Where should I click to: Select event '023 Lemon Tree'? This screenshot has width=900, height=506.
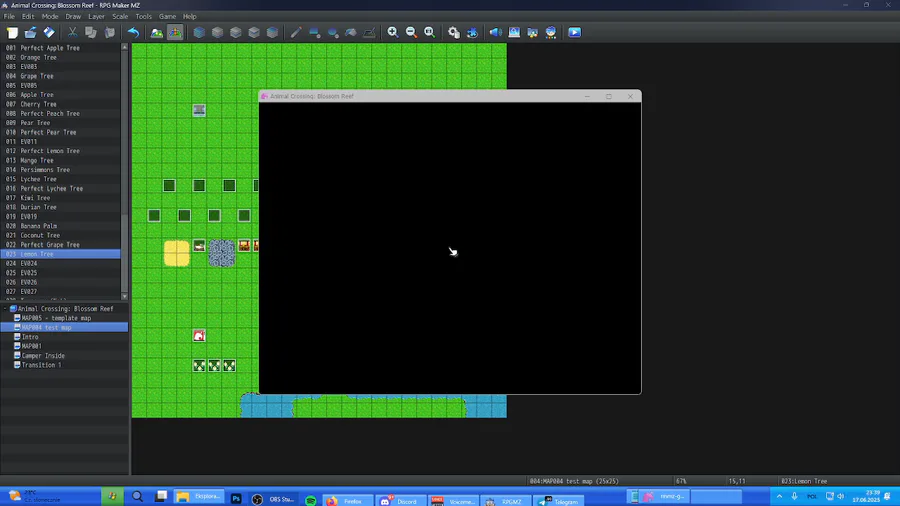60,254
